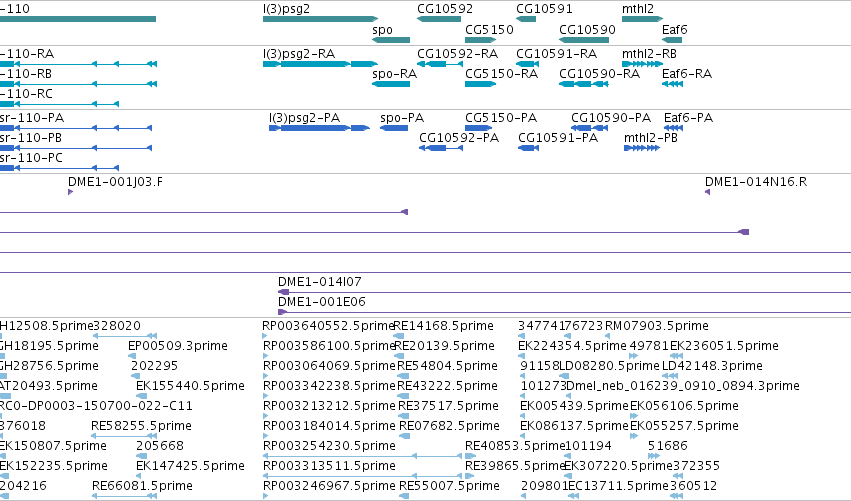Select the mthl2 gene label
Image resolution: width=851 pixels, height=501 pixels.
coord(638,9)
